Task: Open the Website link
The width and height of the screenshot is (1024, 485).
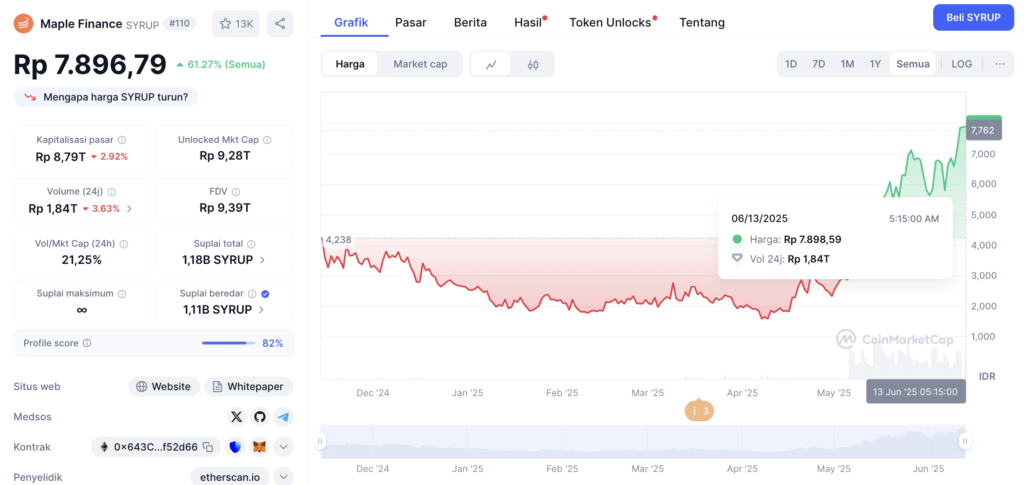Action: click(164, 386)
